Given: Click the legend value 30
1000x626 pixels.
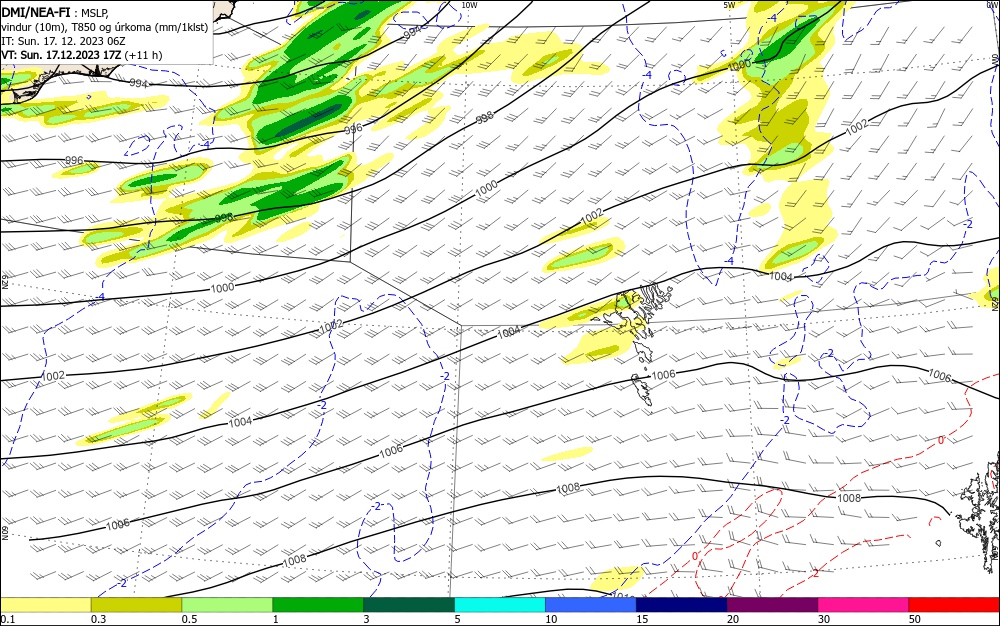Looking at the screenshot, I should tap(824, 620).
